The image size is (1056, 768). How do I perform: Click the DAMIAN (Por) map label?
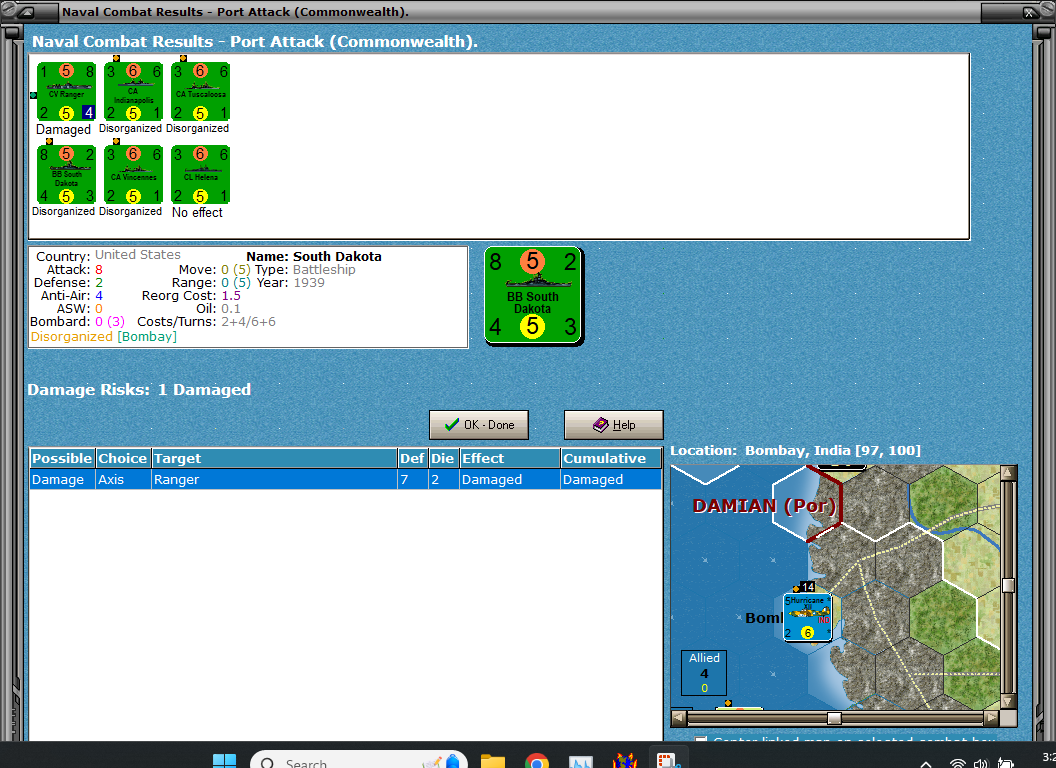[x=764, y=506]
